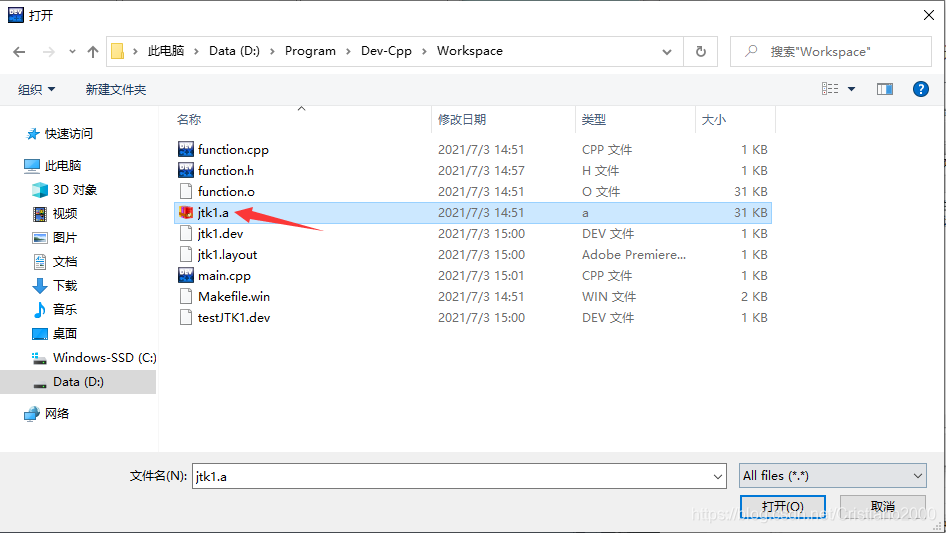Viewport: 946px width, 533px height.
Task: Open the recent locations chevron
Action: click(72, 52)
